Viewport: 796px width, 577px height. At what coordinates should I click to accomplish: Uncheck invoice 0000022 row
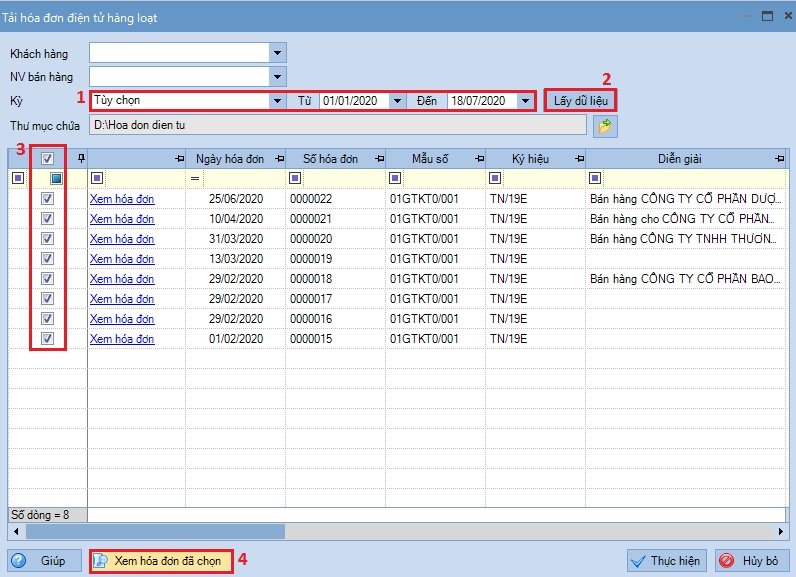click(47, 198)
